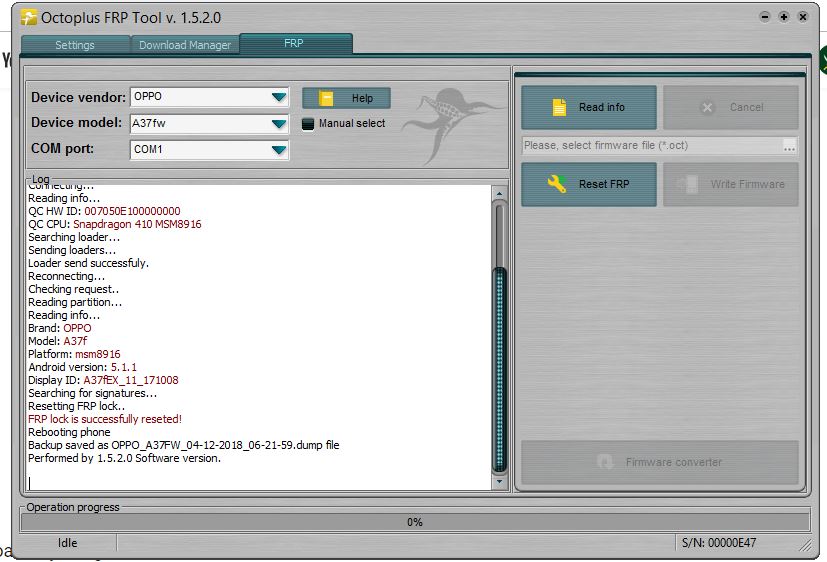Click 'Backup saved as OPPO_A37FW' log line
The image size is (827, 562).
coord(184,445)
